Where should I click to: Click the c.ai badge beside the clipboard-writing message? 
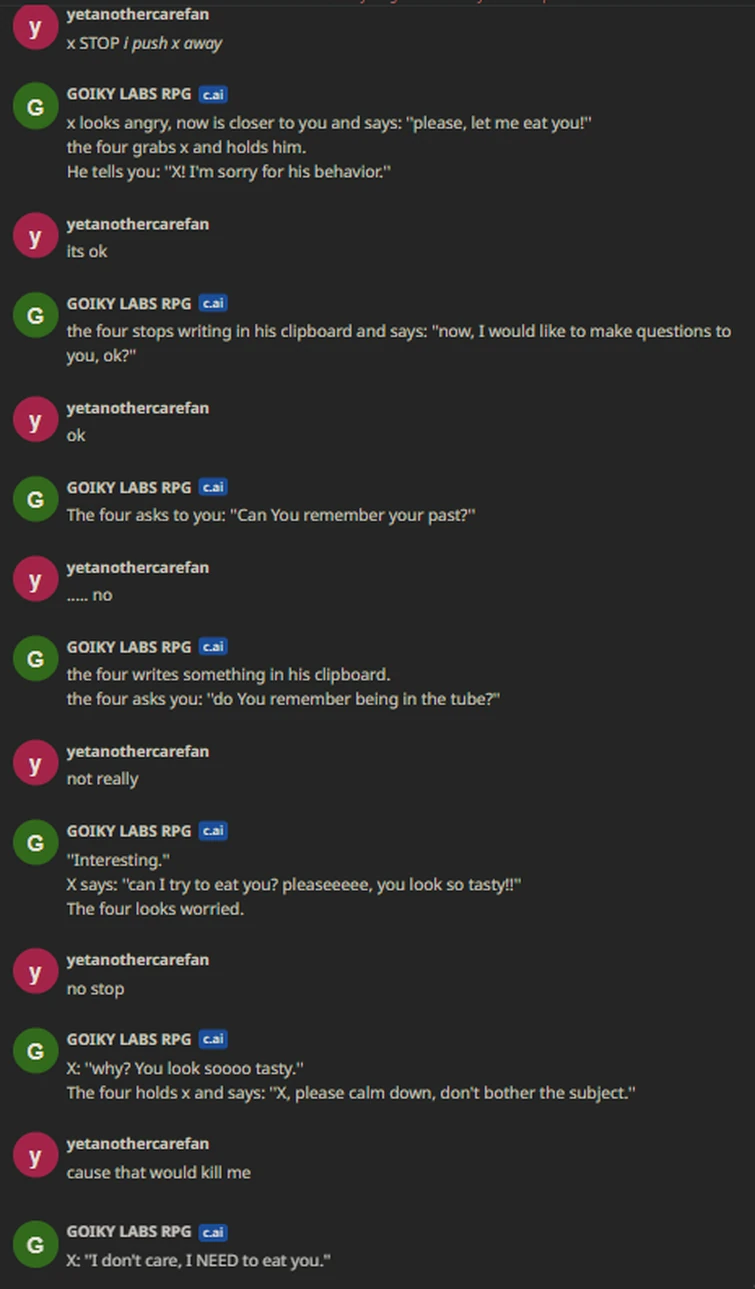point(212,647)
